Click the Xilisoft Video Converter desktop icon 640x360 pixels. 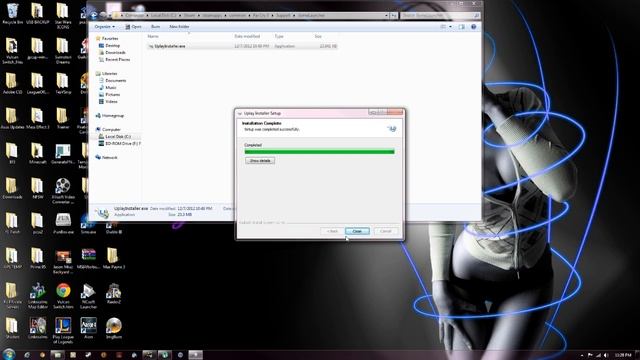(x=62, y=190)
